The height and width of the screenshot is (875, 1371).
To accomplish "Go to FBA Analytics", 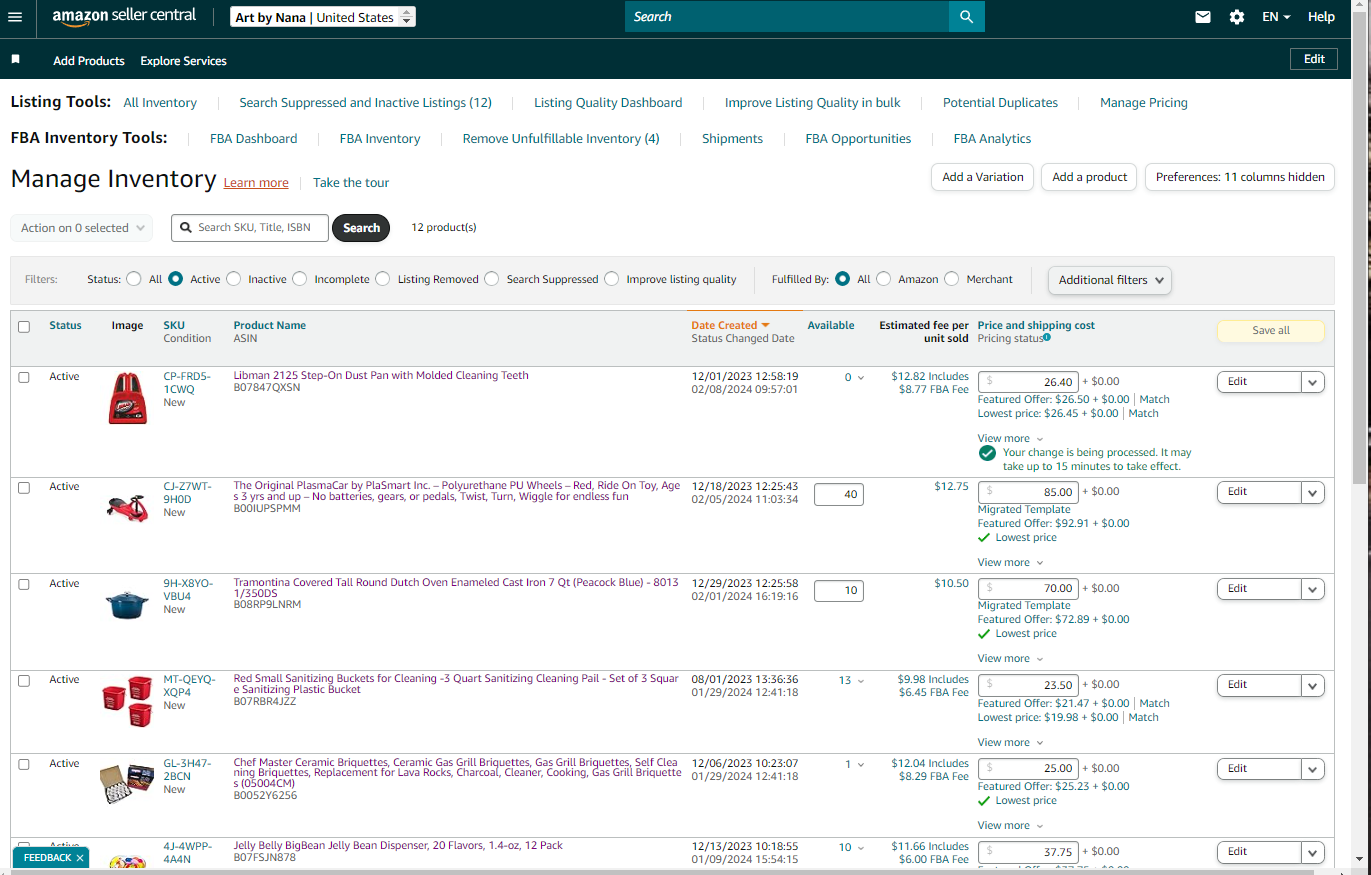I will tap(992, 139).
